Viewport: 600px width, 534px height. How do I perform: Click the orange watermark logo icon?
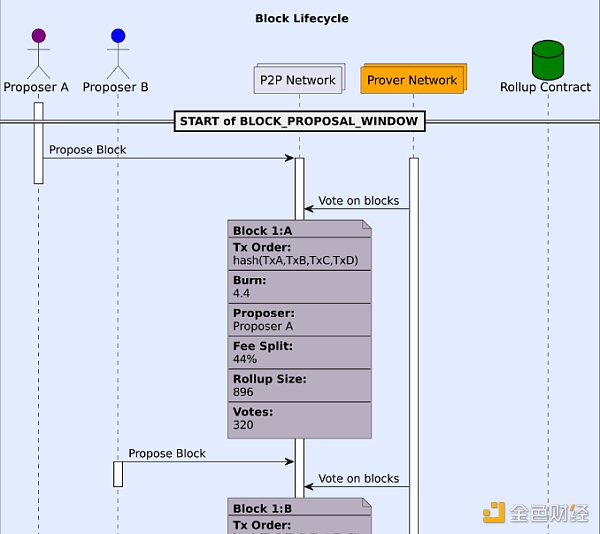point(494,513)
